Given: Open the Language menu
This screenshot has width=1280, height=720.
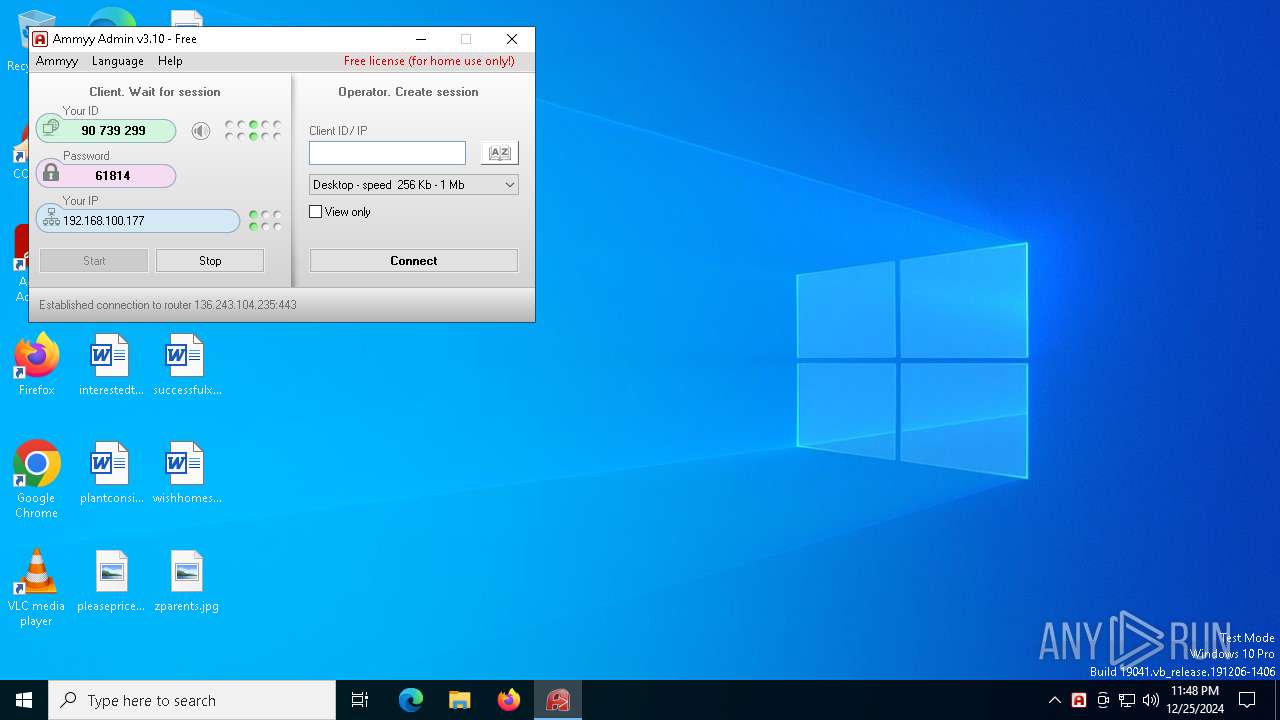Looking at the screenshot, I should click(x=118, y=61).
